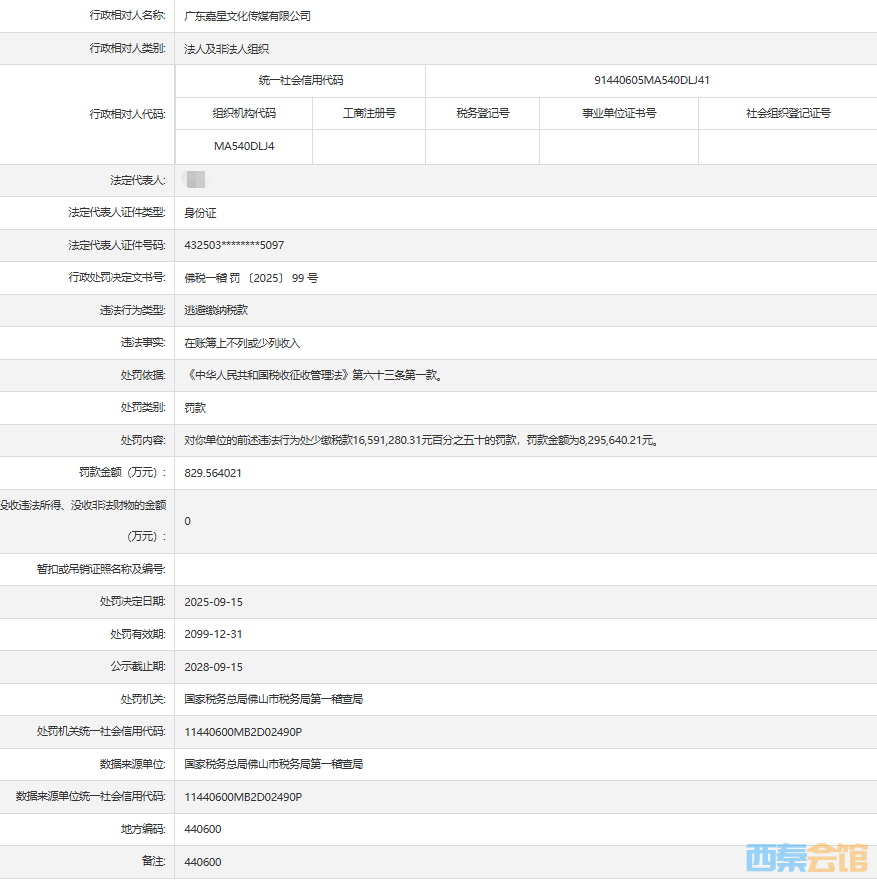Open the 《中华人民共和国税收征收管理法》 legal basis text
The width and height of the screenshot is (877, 880).
point(313,376)
